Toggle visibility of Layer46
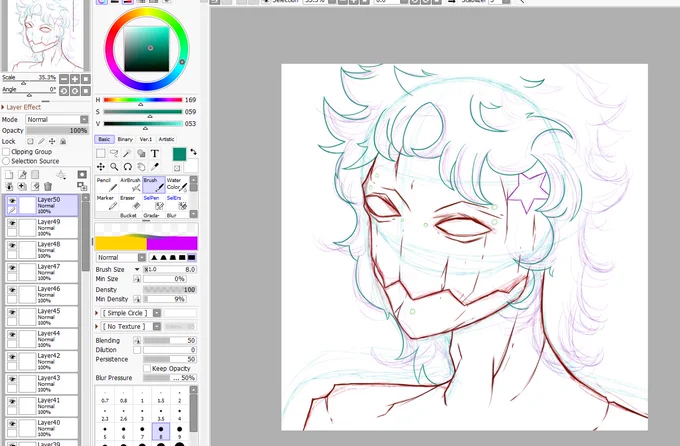This screenshot has width=680, height=446. (12, 290)
